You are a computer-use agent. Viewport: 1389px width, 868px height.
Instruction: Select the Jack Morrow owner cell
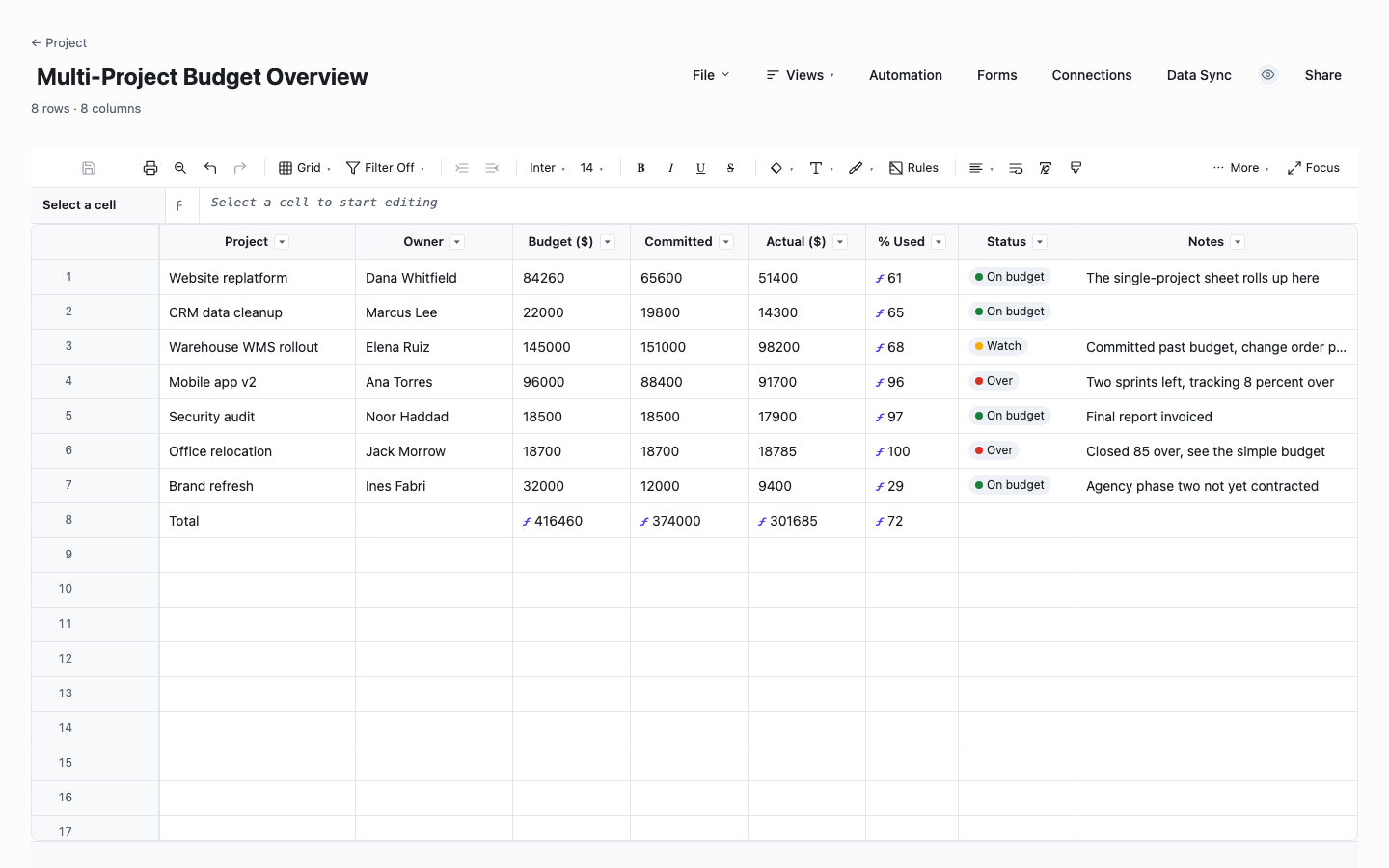point(434,451)
